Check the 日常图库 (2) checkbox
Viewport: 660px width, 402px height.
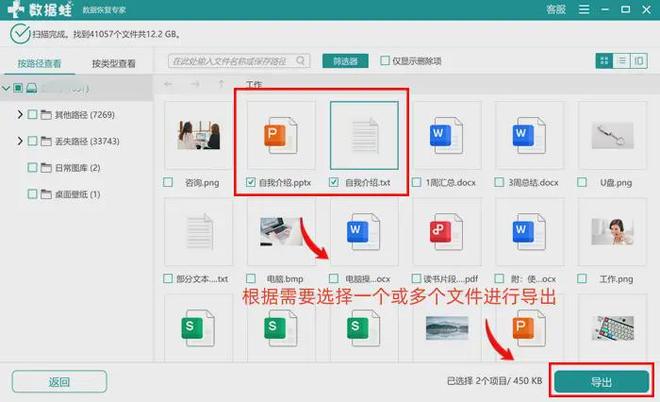pos(32,168)
